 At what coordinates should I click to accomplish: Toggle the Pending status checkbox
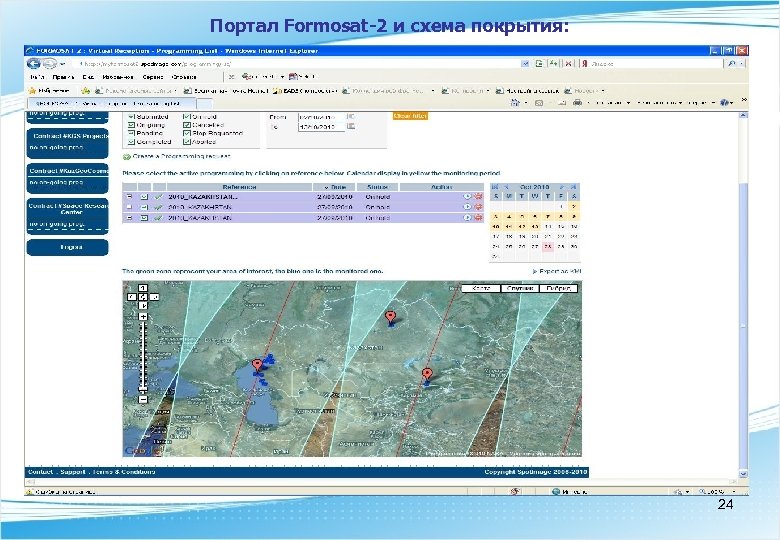[131, 133]
